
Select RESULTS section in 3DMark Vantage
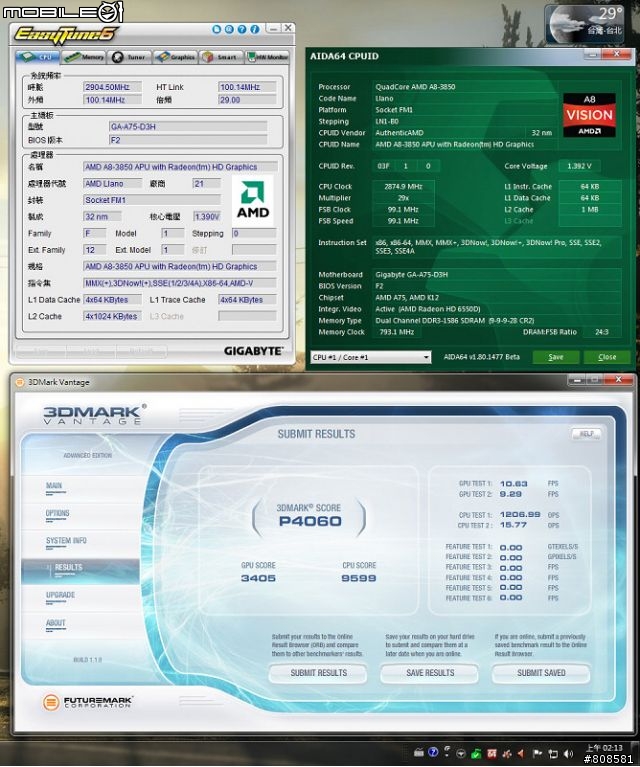tap(80, 571)
